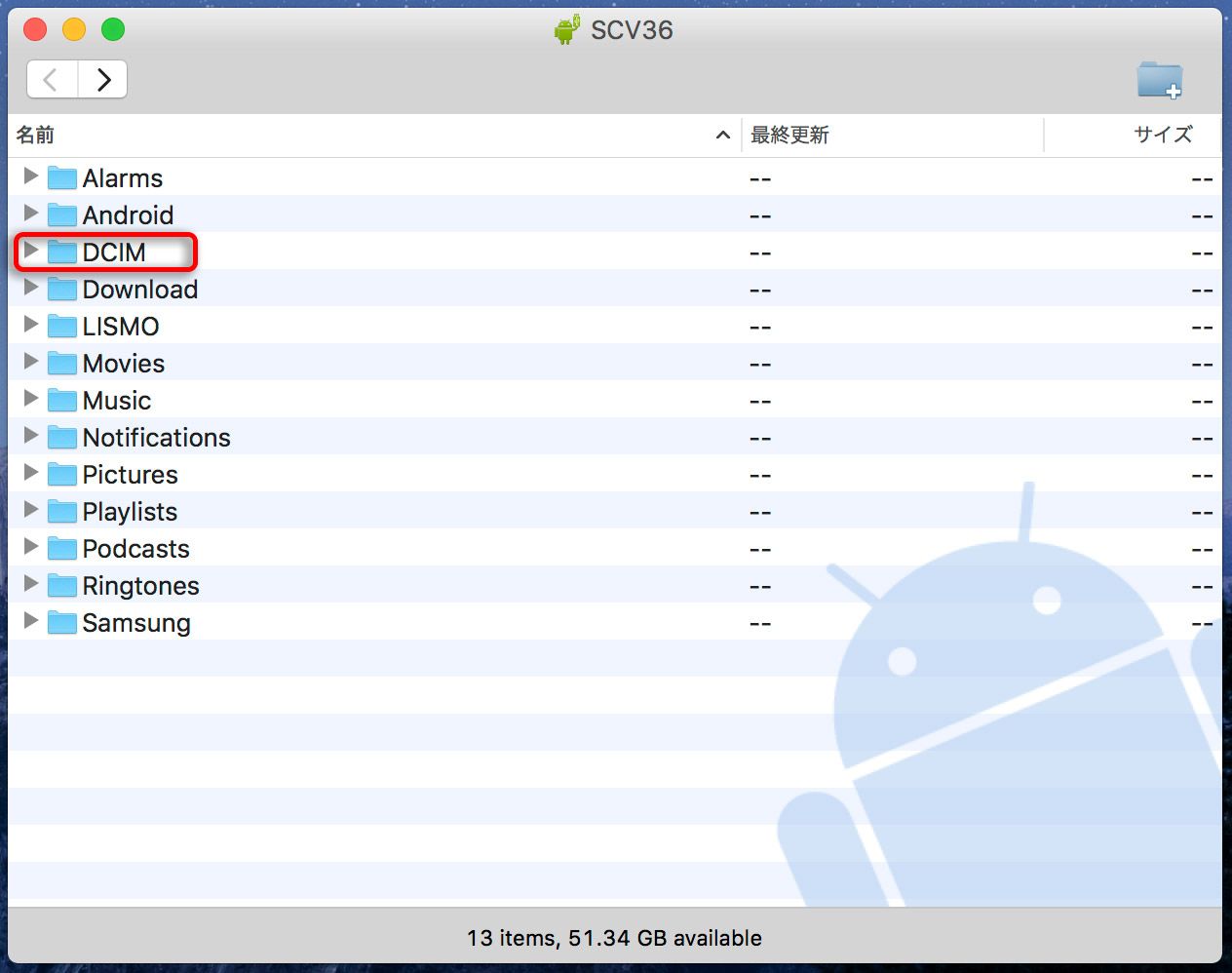Click the SCV36 window title text
Image resolution: width=1232 pixels, height=973 pixels.
click(632, 30)
